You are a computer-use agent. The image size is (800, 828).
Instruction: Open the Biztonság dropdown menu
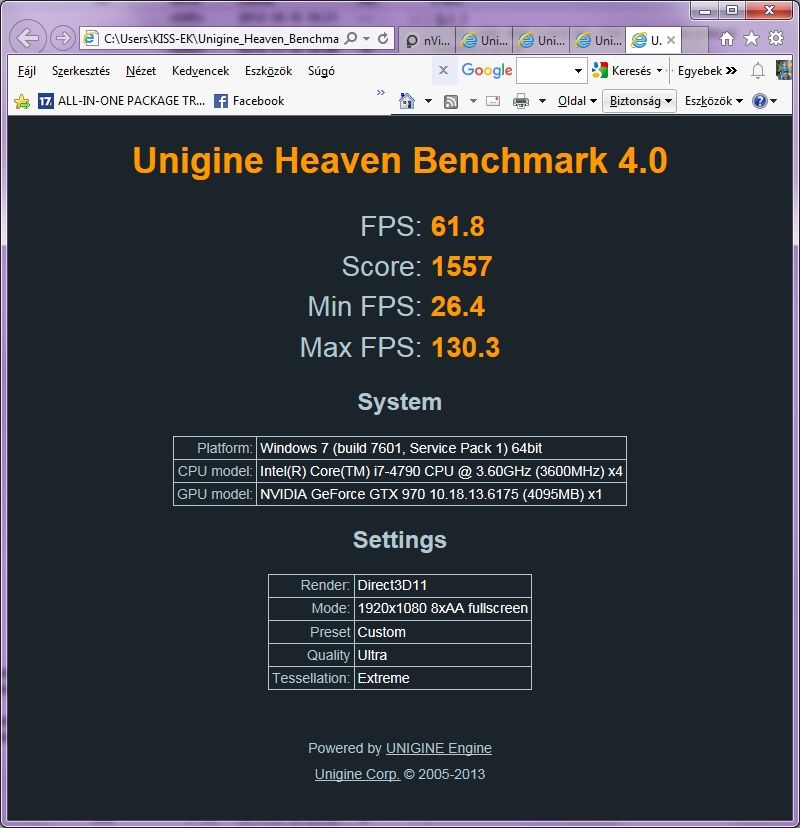click(640, 101)
